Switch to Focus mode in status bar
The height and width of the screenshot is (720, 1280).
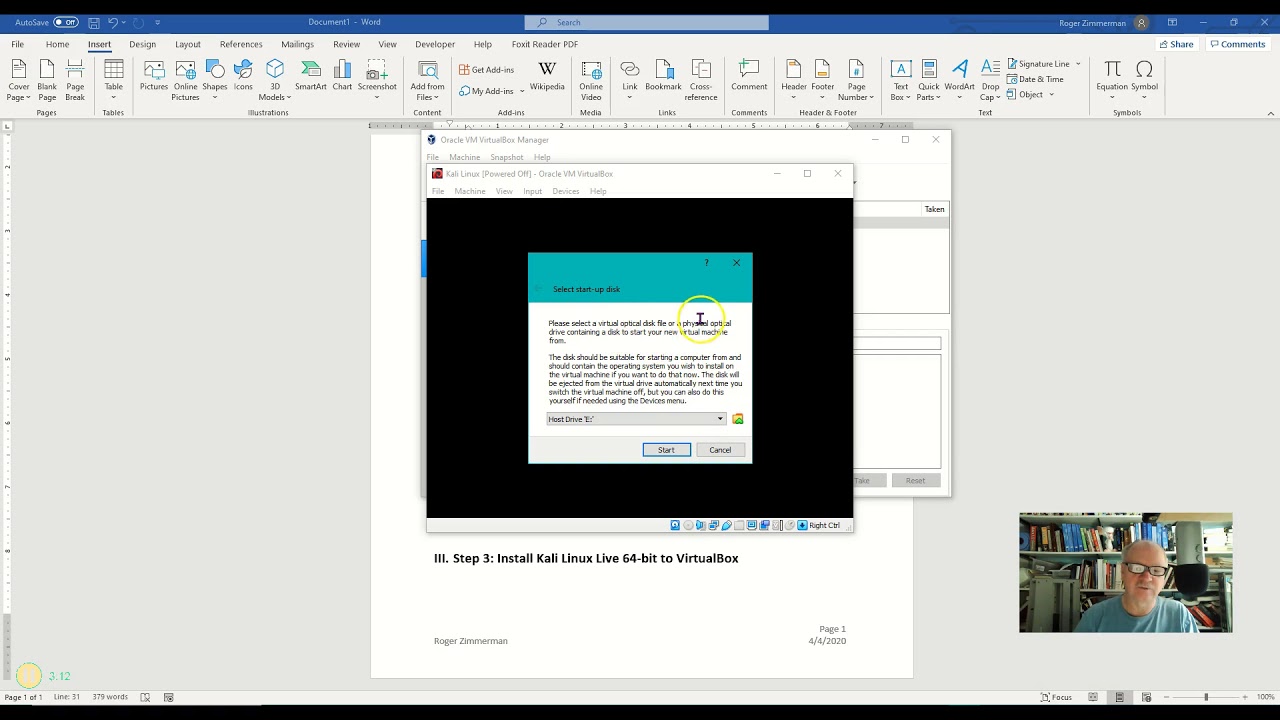[1056, 697]
